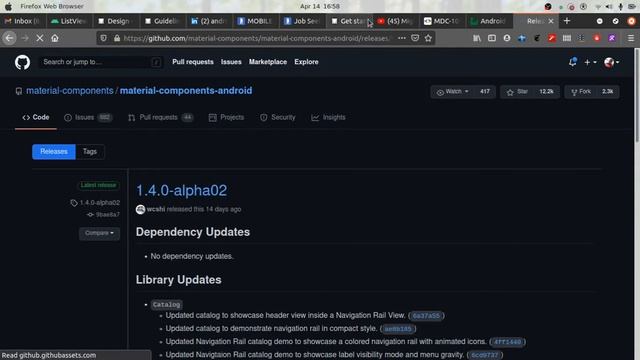This screenshot has height=360, width=640.
Task: Toggle Firefox sidebar view icon
Action: (492, 38)
